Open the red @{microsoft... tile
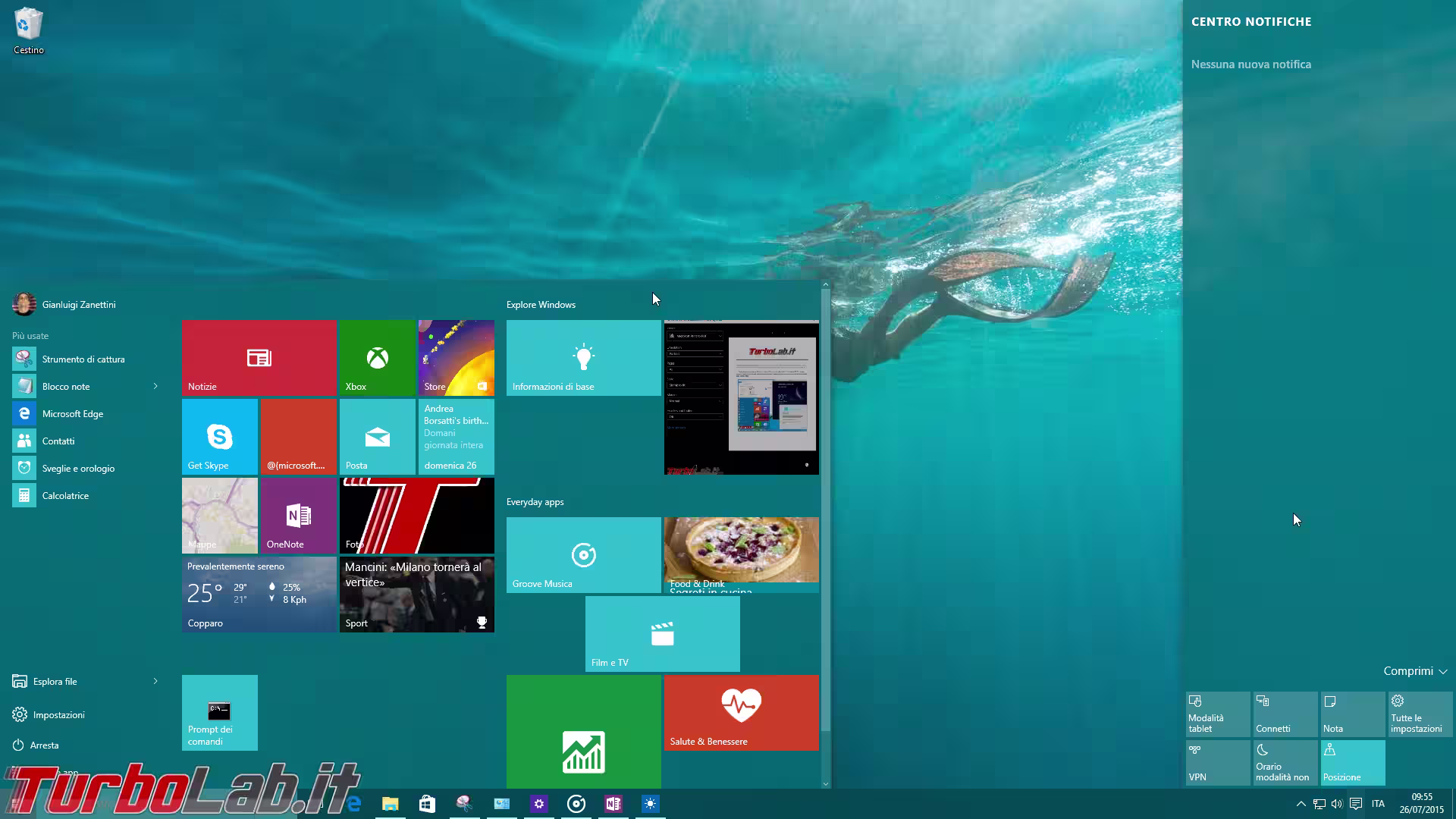 pyautogui.click(x=299, y=436)
